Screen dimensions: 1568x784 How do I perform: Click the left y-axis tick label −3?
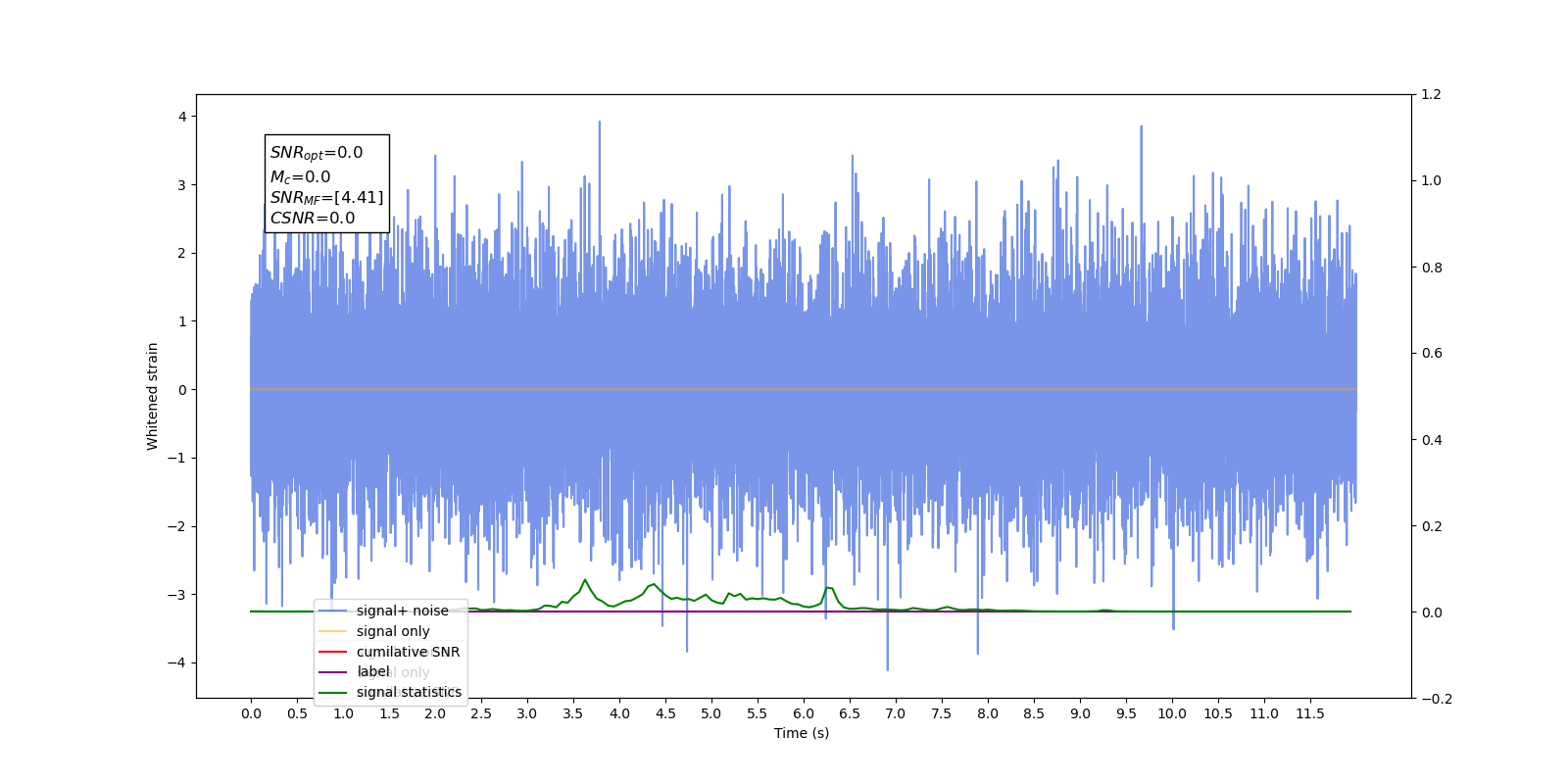176,595
